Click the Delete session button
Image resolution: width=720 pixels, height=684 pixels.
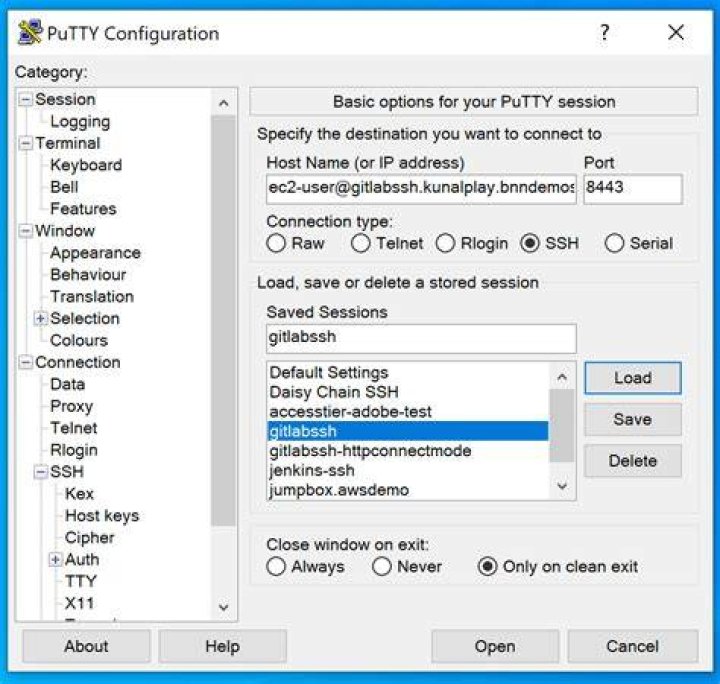pyautogui.click(x=633, y=461)
